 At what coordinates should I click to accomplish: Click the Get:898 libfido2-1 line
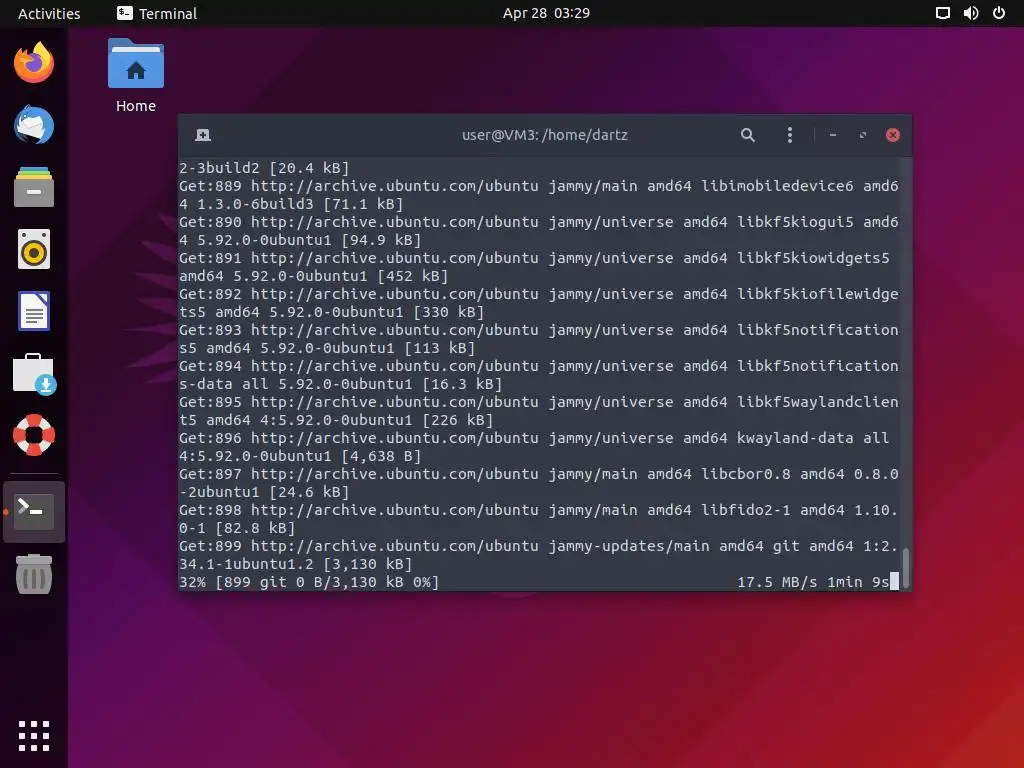click(x=539, y=519)
